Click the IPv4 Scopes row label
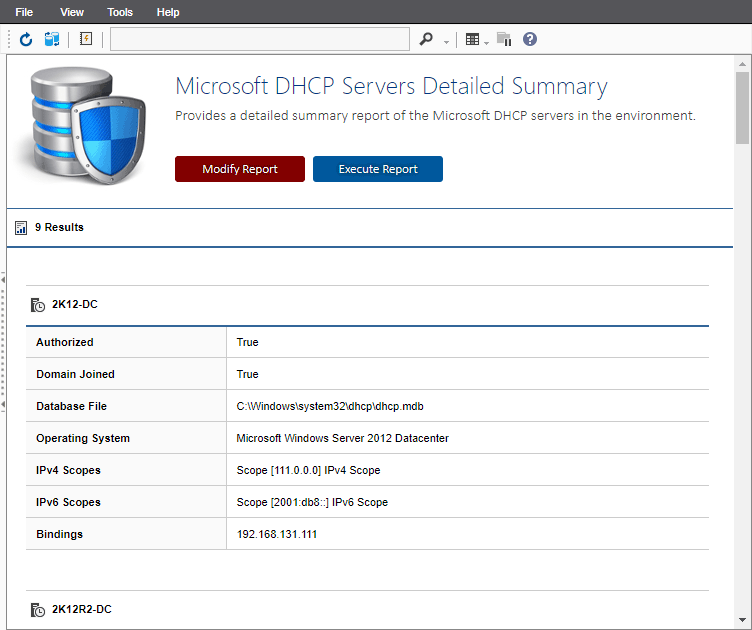 [x=68, y=470]
